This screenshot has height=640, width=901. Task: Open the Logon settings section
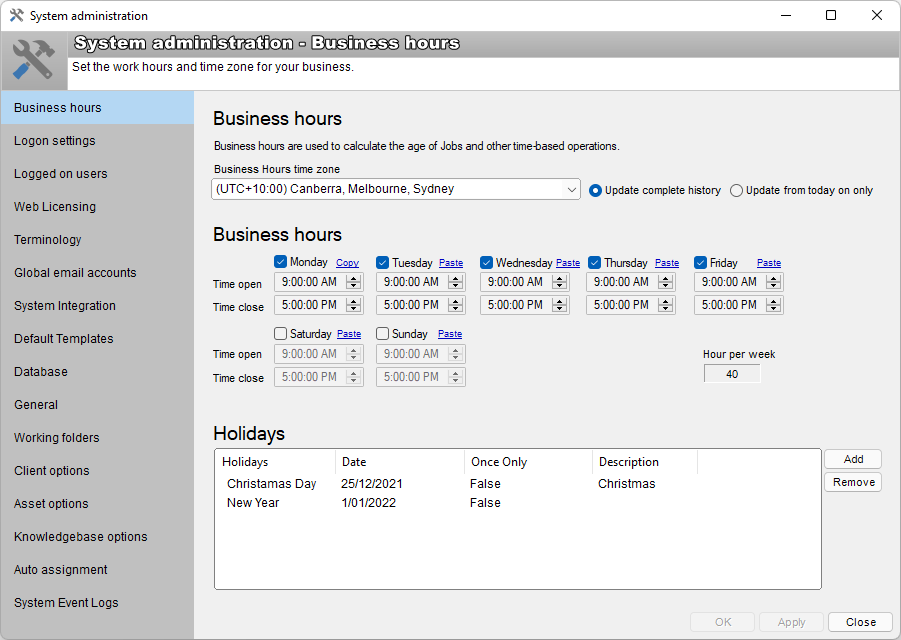click(x=97, y=141)
